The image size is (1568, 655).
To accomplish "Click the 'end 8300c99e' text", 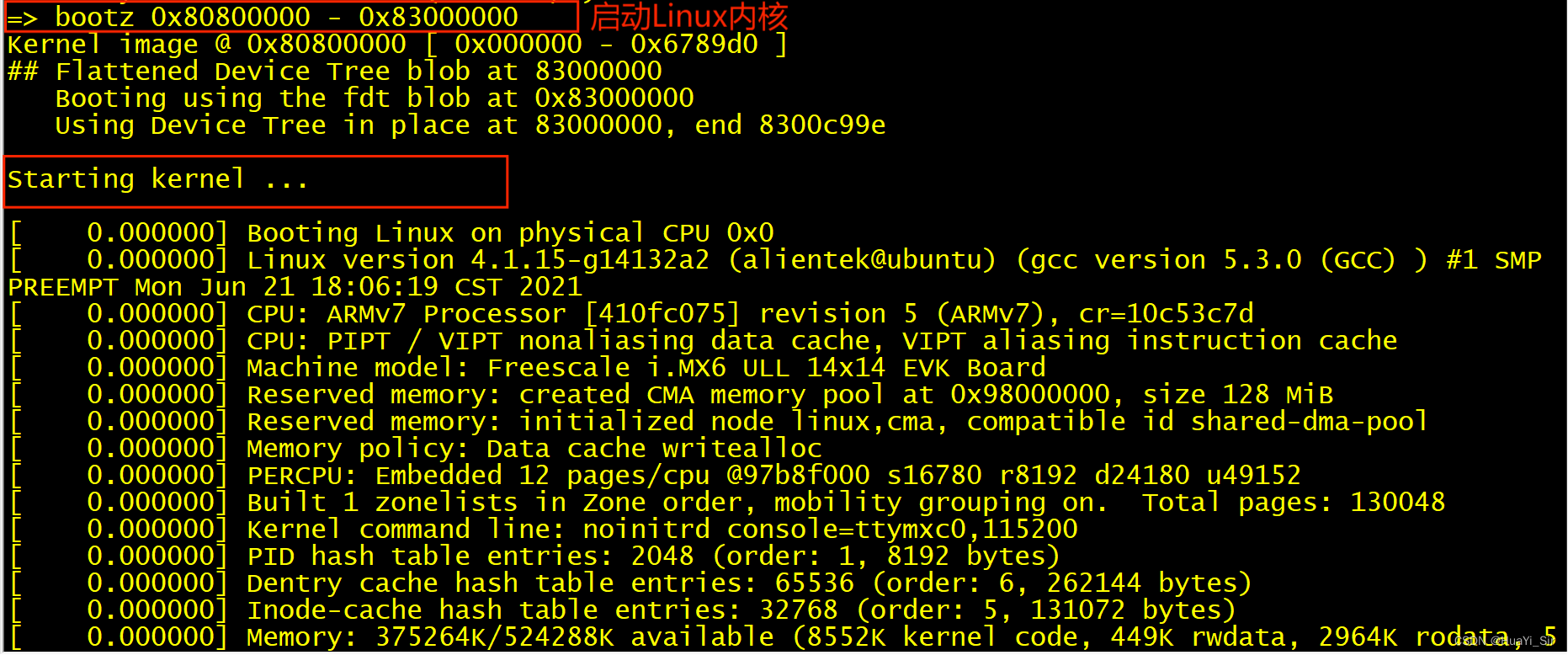I will tap(790, 125).
